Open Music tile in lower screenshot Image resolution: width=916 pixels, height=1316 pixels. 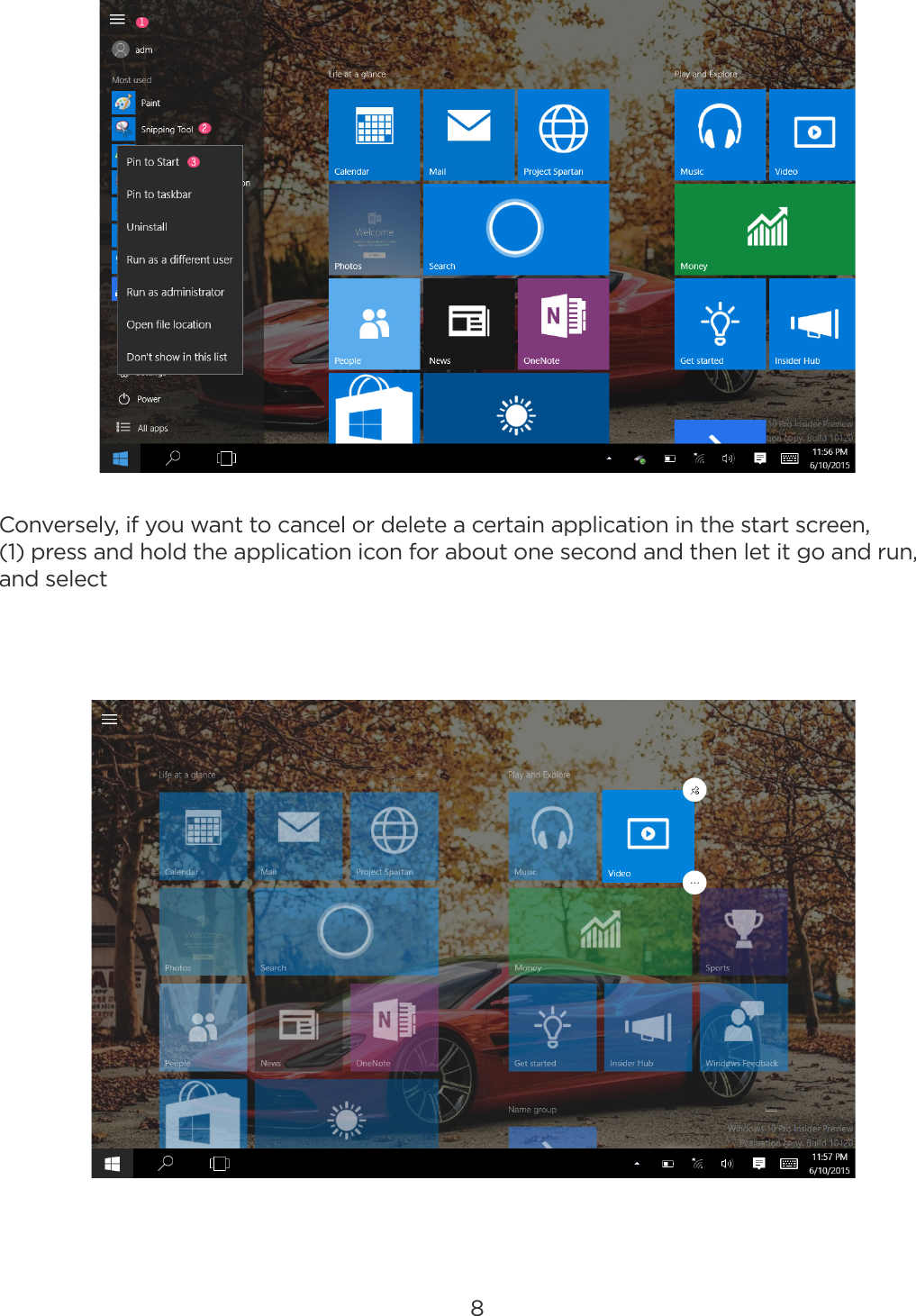pyautogui.click(x=553, y=837)
